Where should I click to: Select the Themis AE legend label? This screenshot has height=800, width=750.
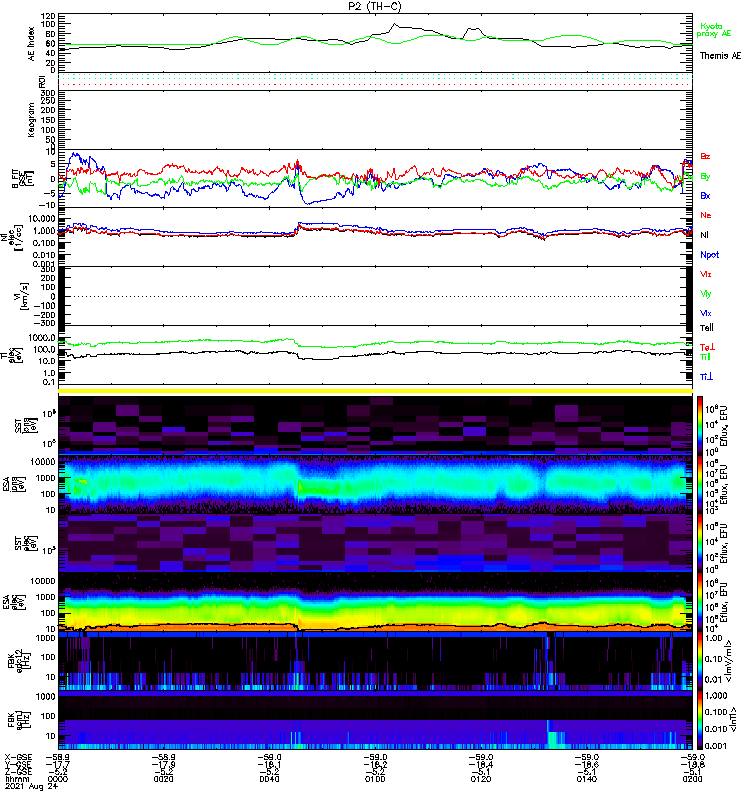point(720,56)
